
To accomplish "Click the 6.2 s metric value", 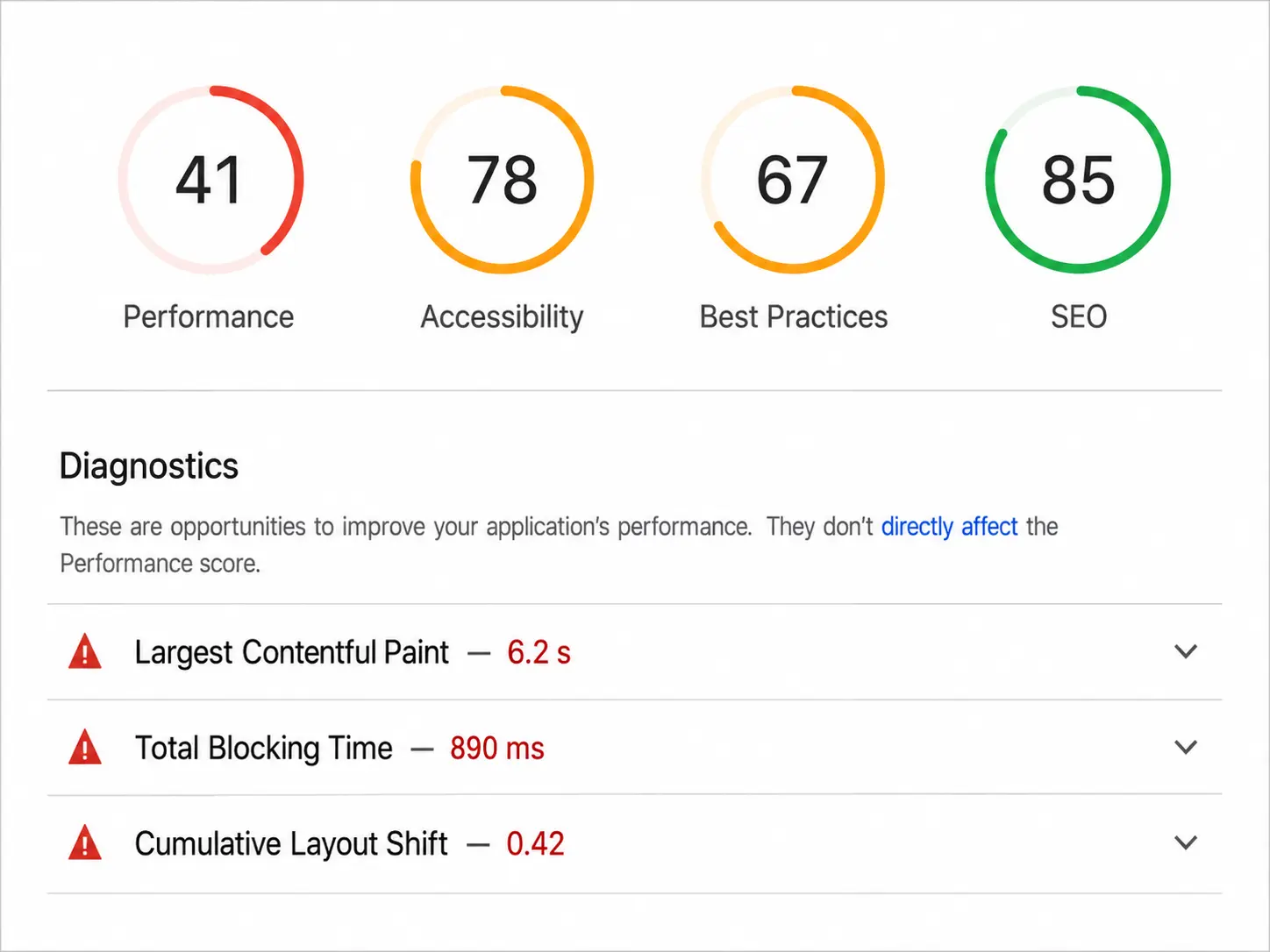I will [x=539, y=652].
